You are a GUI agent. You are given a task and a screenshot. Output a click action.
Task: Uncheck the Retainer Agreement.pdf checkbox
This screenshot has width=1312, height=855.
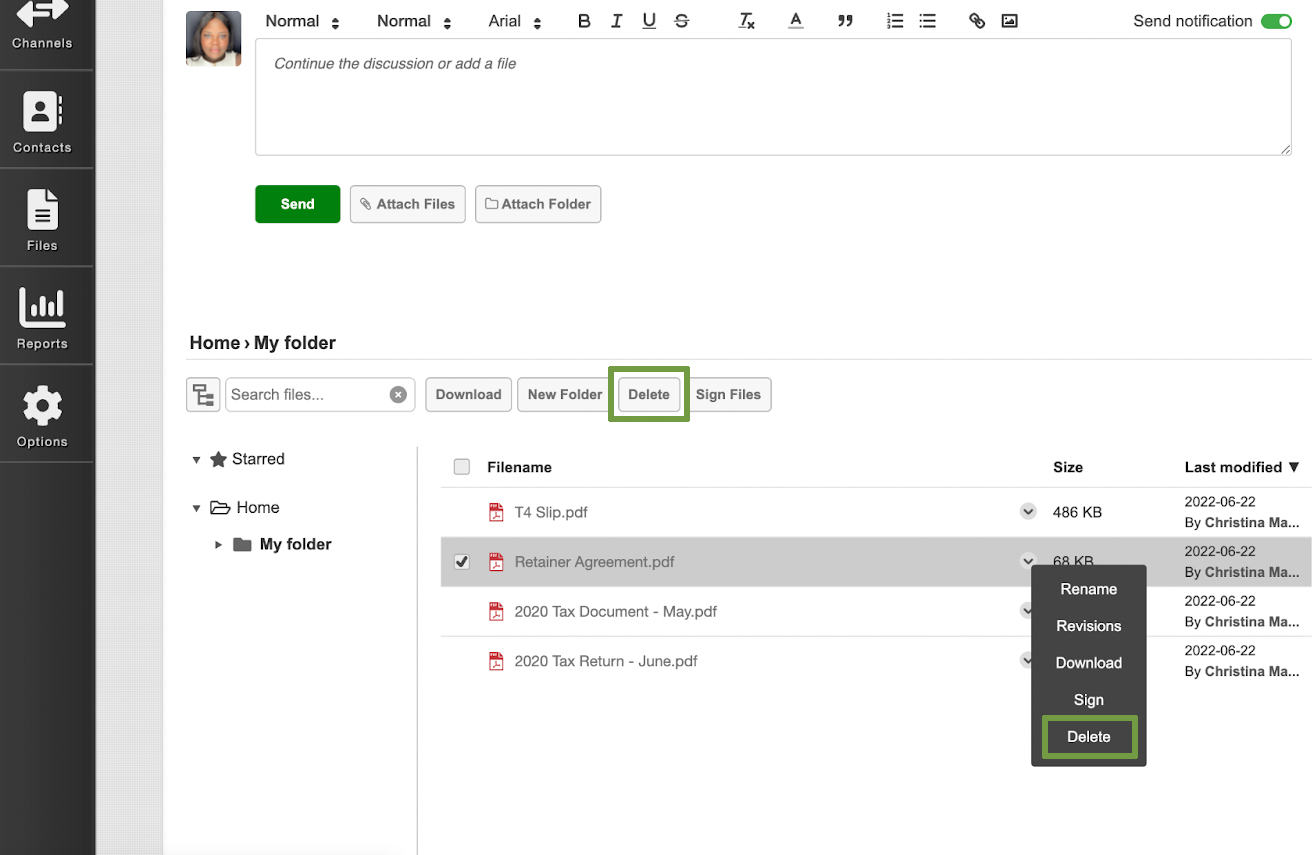coord(462,562)
